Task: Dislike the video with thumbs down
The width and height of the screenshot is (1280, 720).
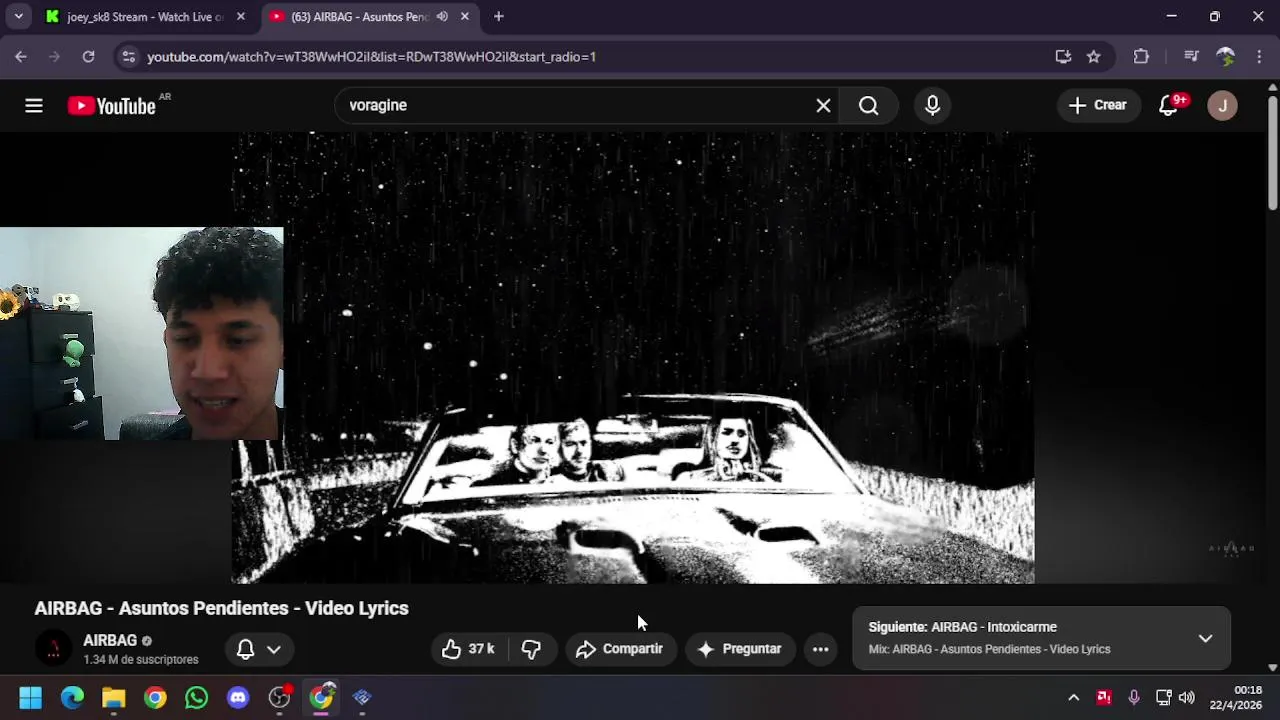Action: pyautogui.click(x=531, y=649)
